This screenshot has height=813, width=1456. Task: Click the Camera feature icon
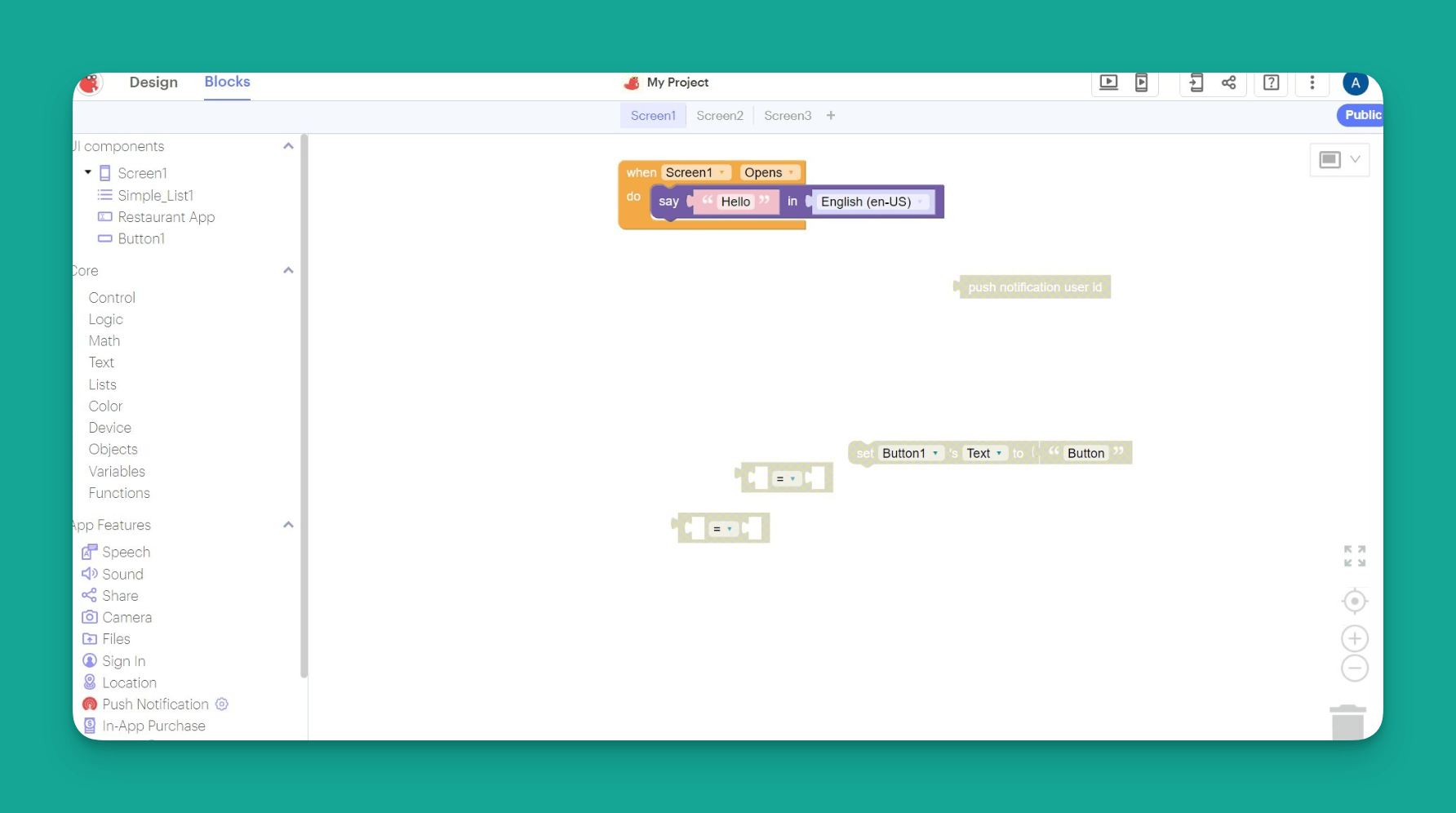(90, 617)
